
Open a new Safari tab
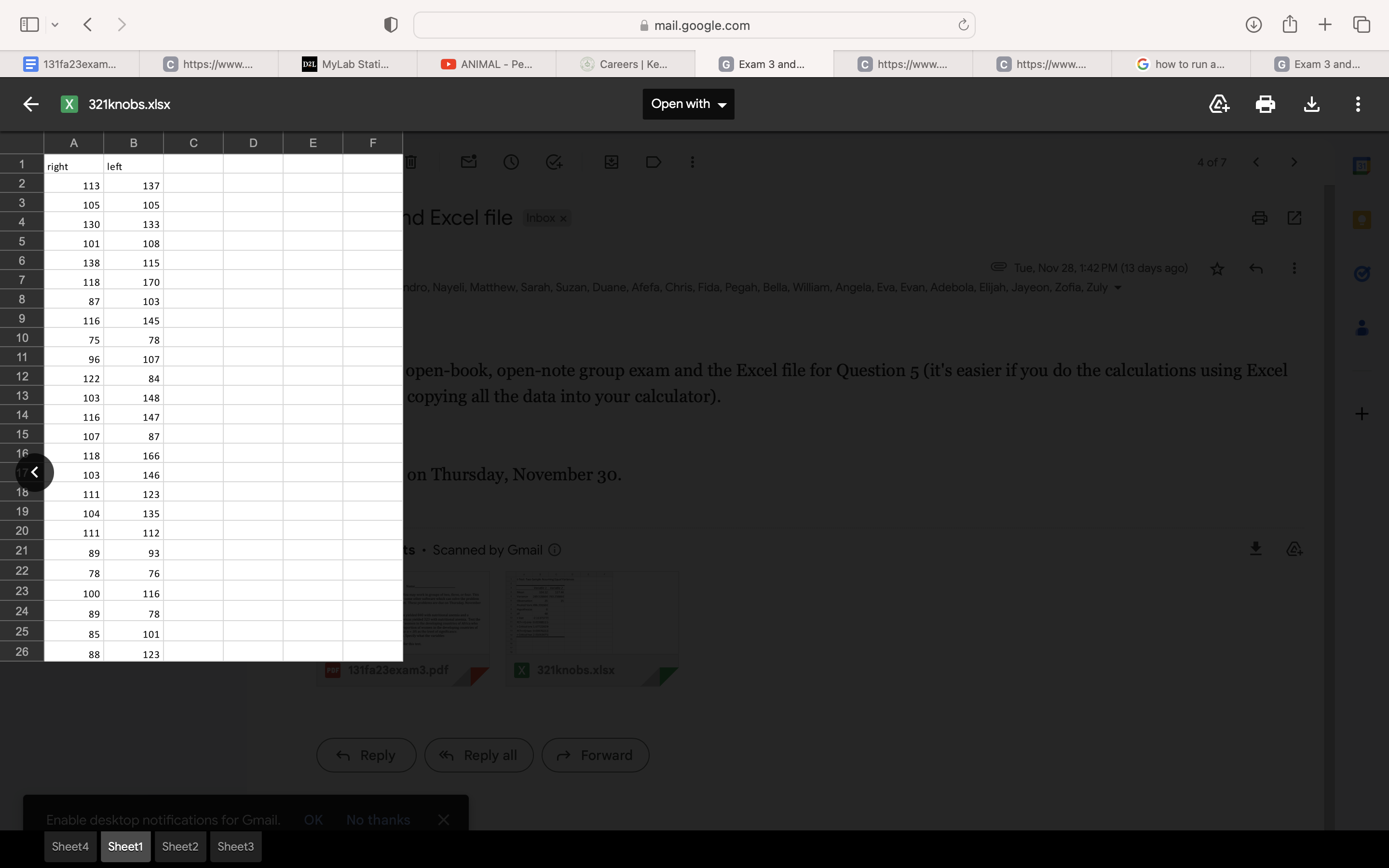(x=1325, y=25)
